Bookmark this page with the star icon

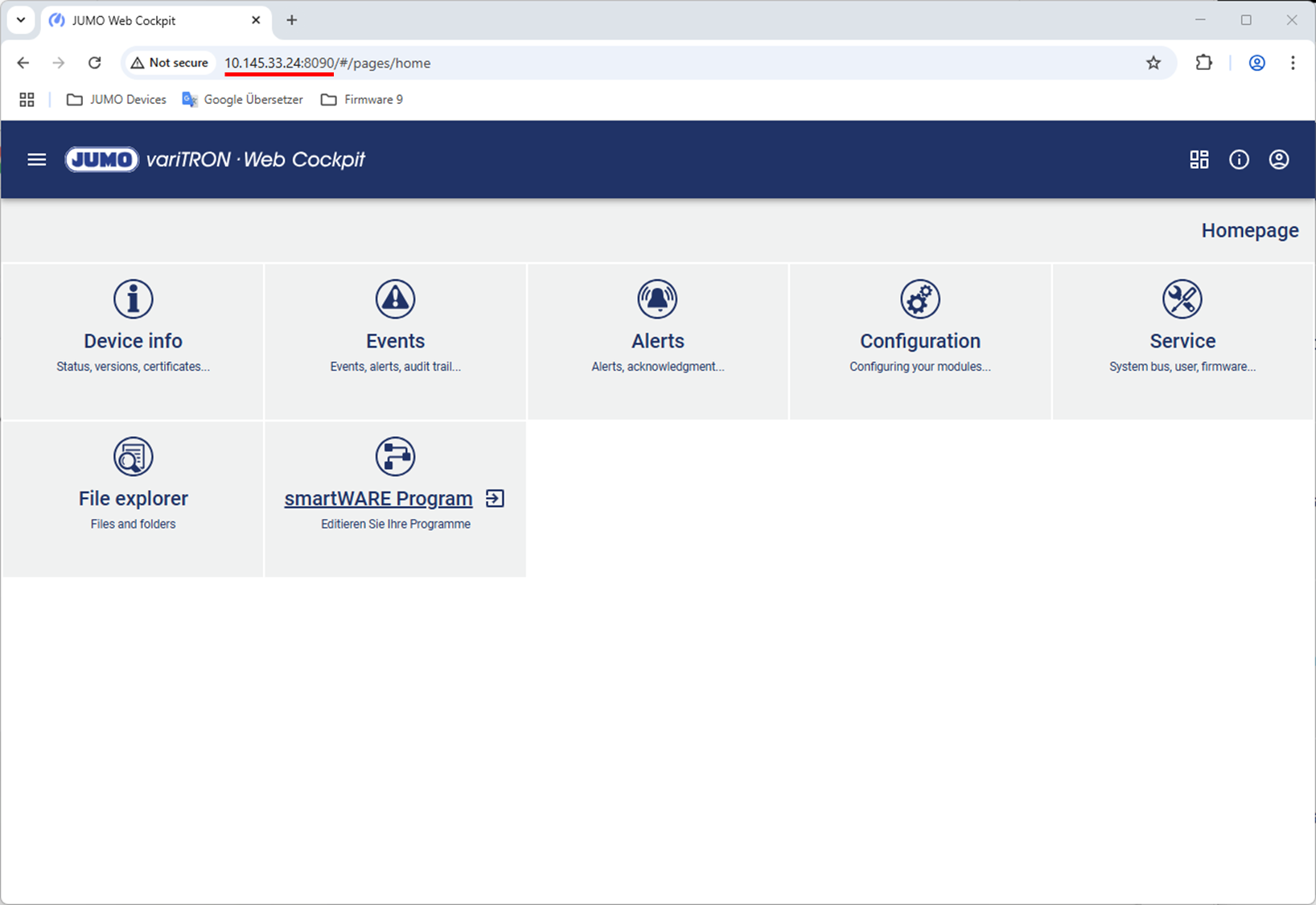tap(1154, 63)
